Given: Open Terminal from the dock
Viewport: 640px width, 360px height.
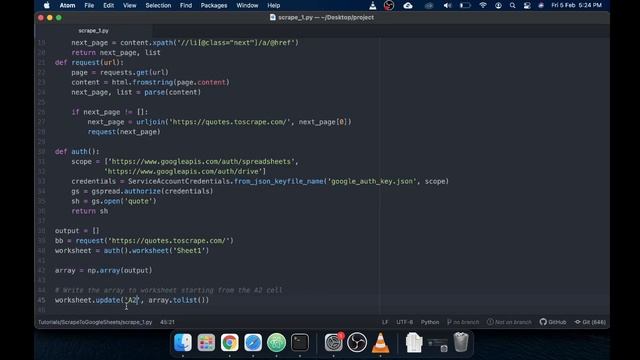Looking at the screenshot, I should pos(300,342).
